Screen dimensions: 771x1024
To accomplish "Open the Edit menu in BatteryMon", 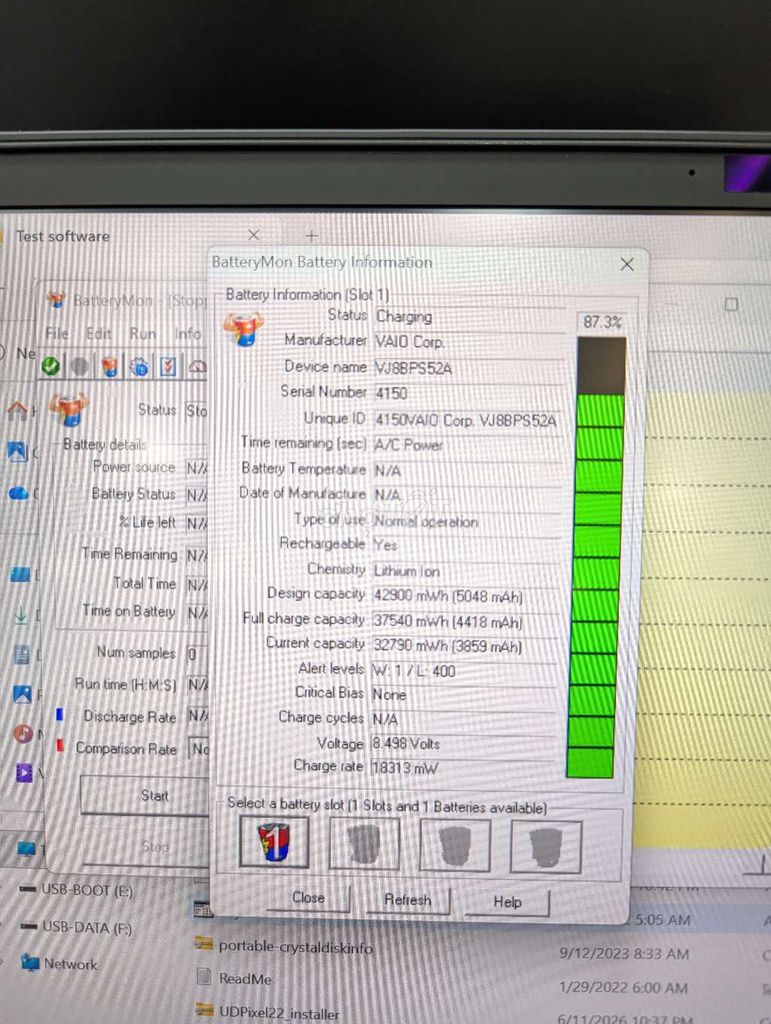I will [x=99, y=333].
